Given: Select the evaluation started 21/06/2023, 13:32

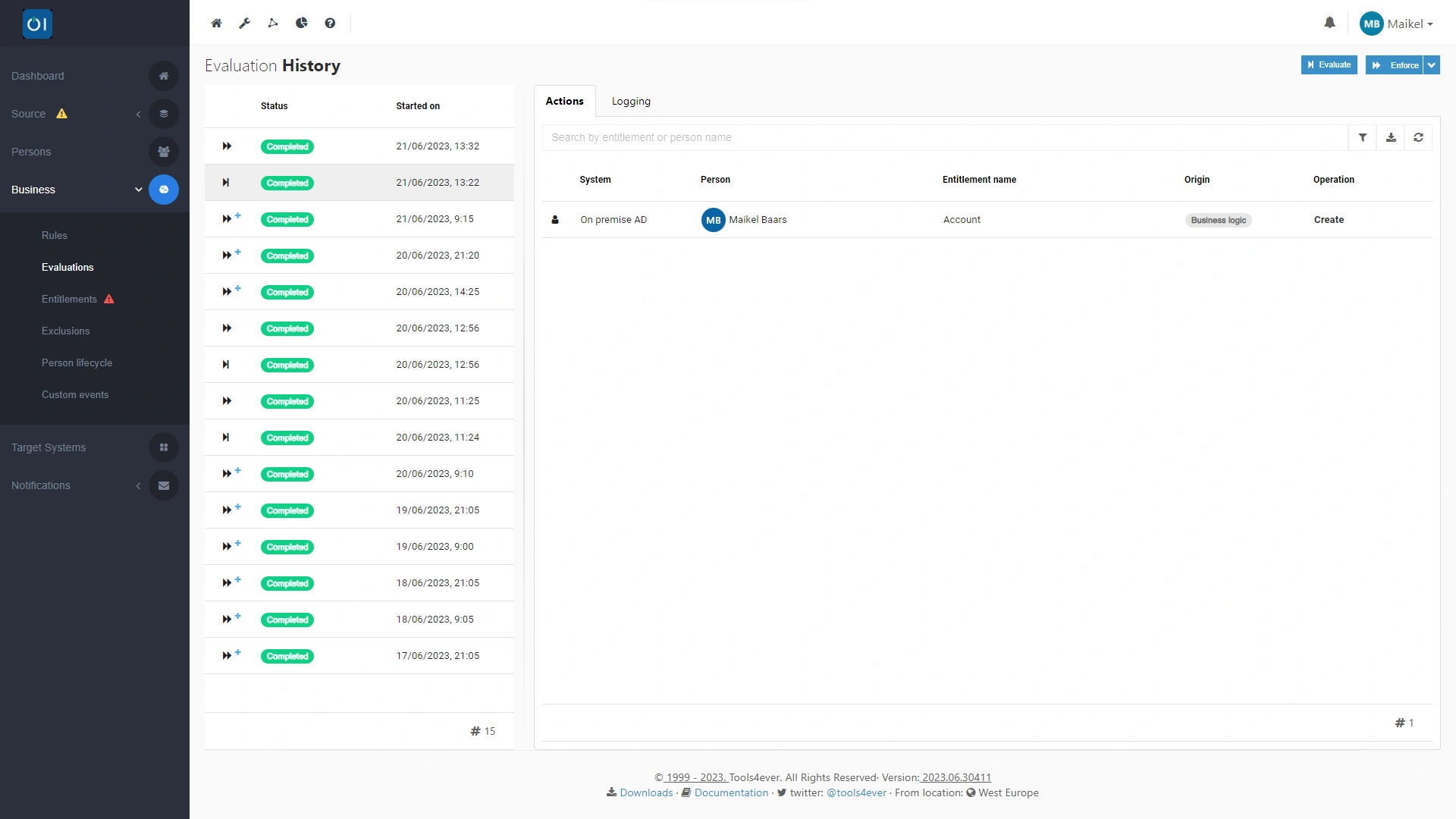Looking at the screenshot, I should click(x=359, y=146).
